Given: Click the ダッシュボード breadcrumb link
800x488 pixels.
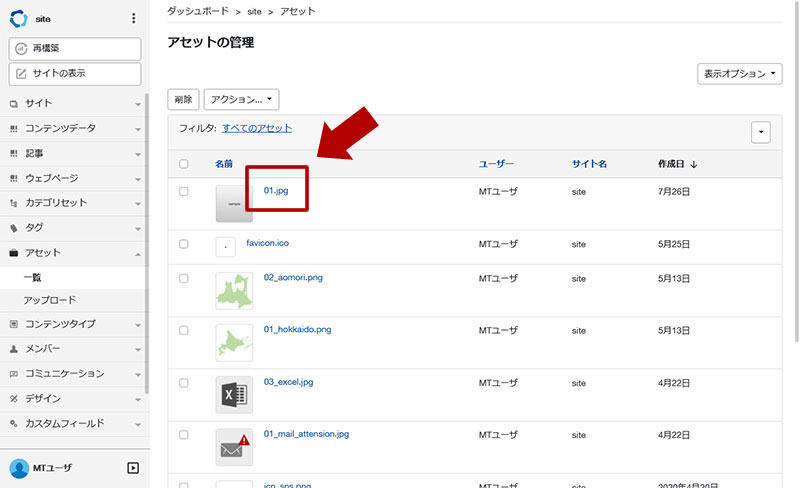Looking at the screenshot, I should pyautogui.click(x=198, y=11).
